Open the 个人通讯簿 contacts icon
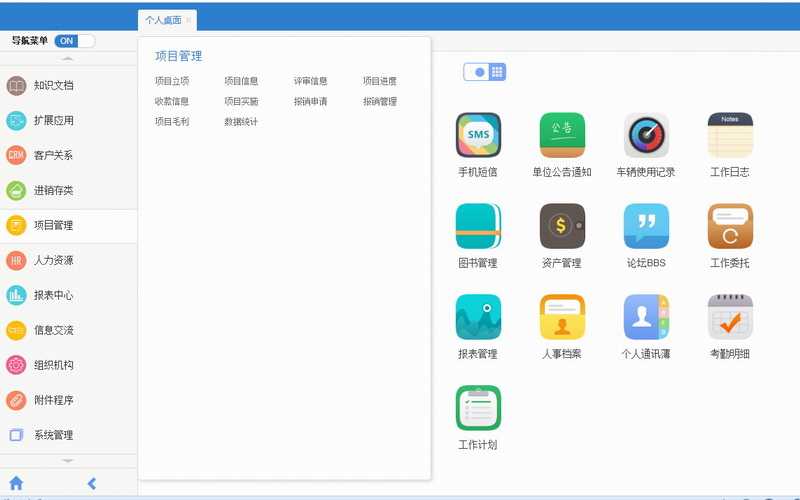 pyautogui.click(x=646, y=317)
